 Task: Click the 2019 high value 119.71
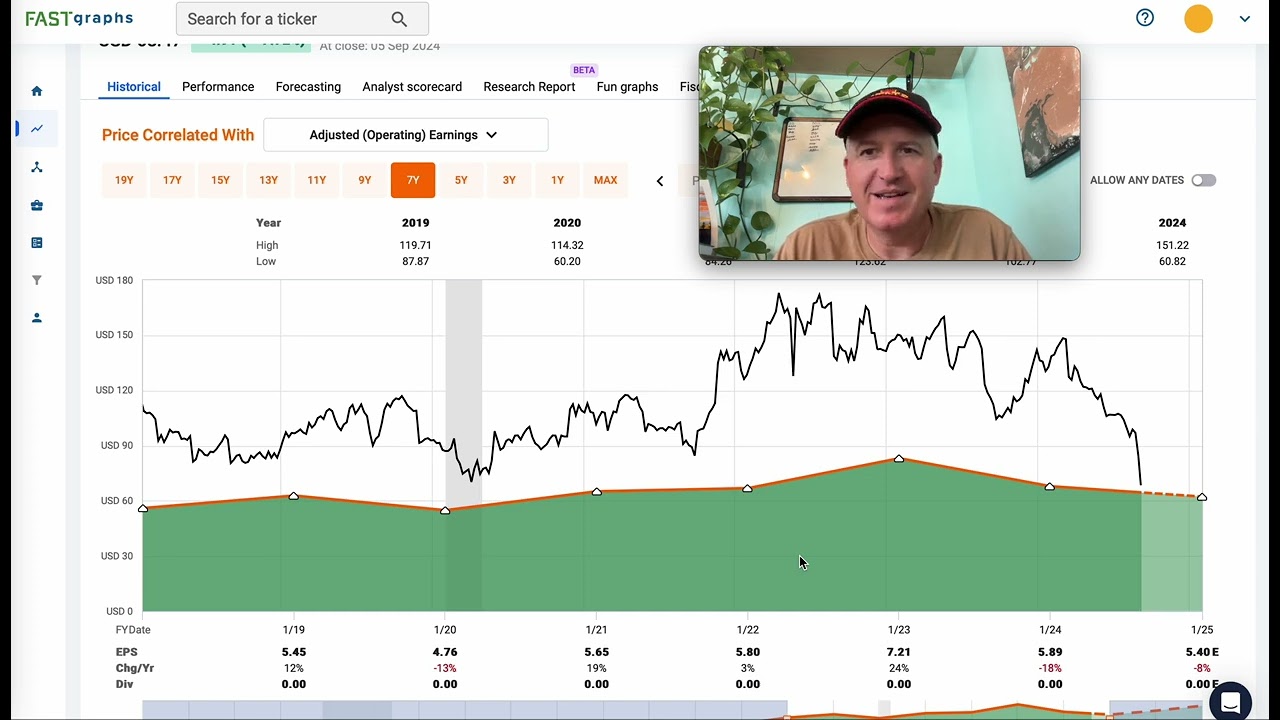click(415, 245)
